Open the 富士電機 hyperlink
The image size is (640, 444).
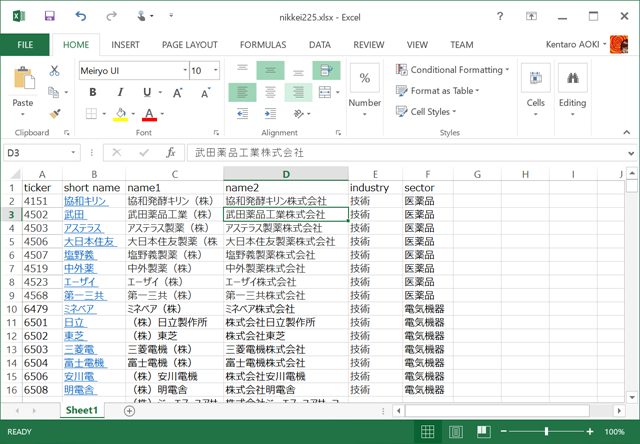pos(84,363)
